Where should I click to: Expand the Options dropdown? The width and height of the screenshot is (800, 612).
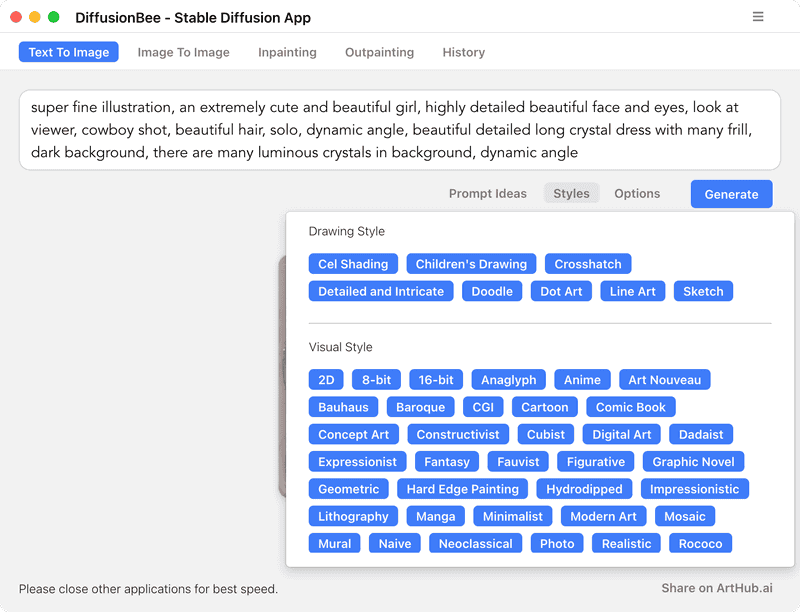tap(637, 194)
